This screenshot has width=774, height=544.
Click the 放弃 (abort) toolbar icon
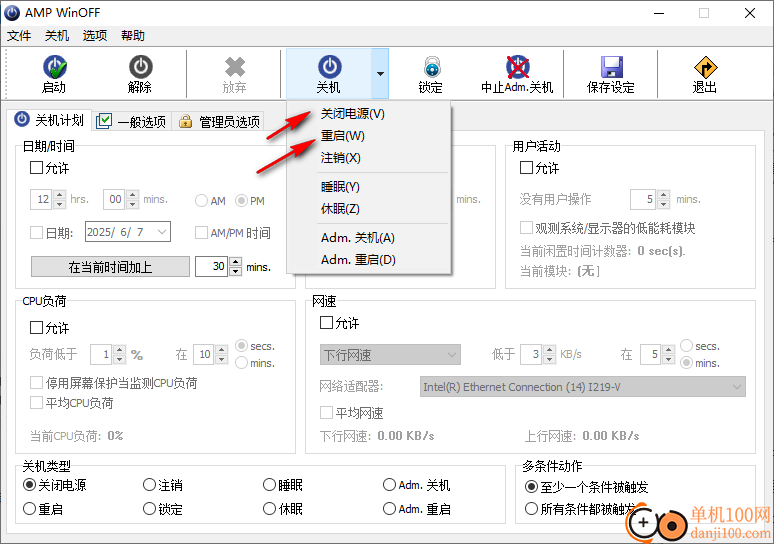pos(235,67)
